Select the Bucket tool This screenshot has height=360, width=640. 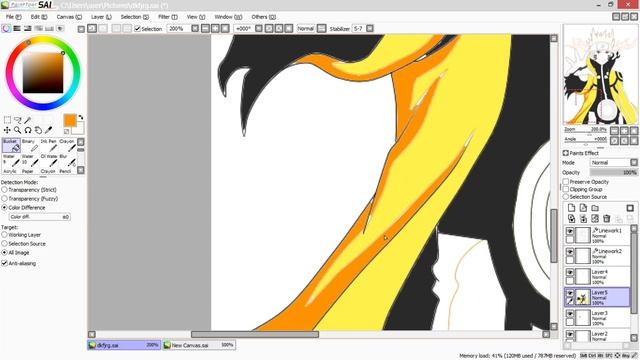click(11, 145)
